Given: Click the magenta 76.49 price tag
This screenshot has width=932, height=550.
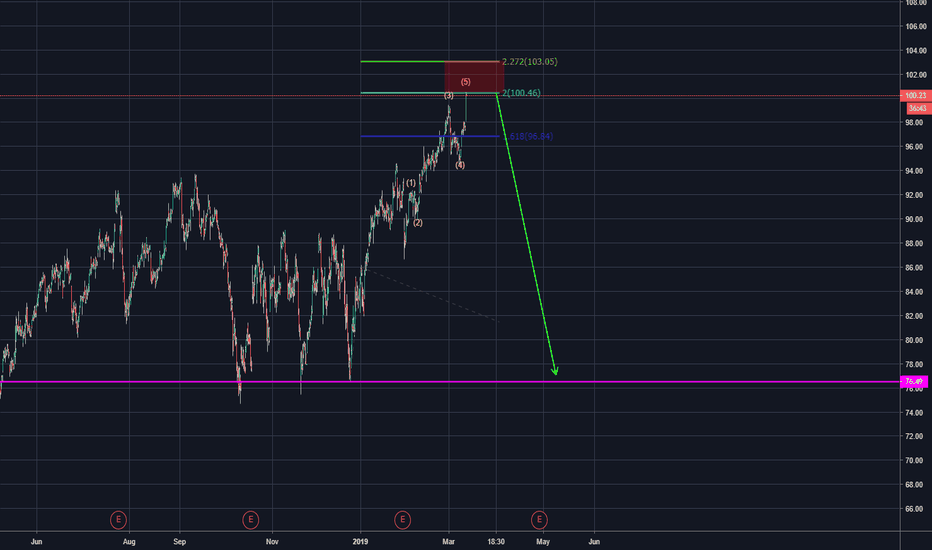Looking at the screenshot, I should pos(916,382).
